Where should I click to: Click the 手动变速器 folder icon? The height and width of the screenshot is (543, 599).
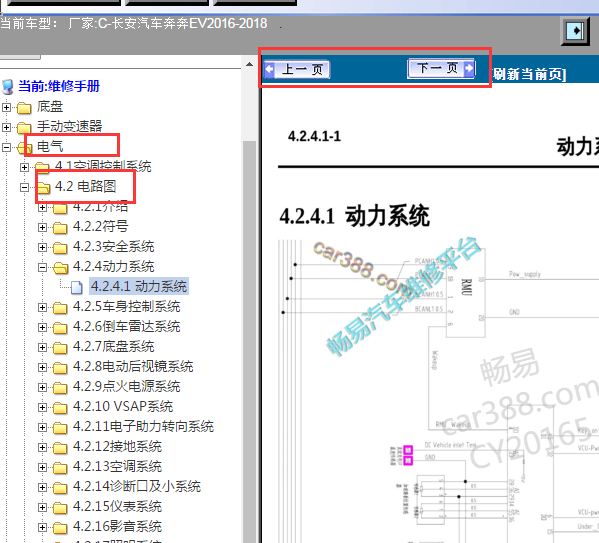[24, 128]
